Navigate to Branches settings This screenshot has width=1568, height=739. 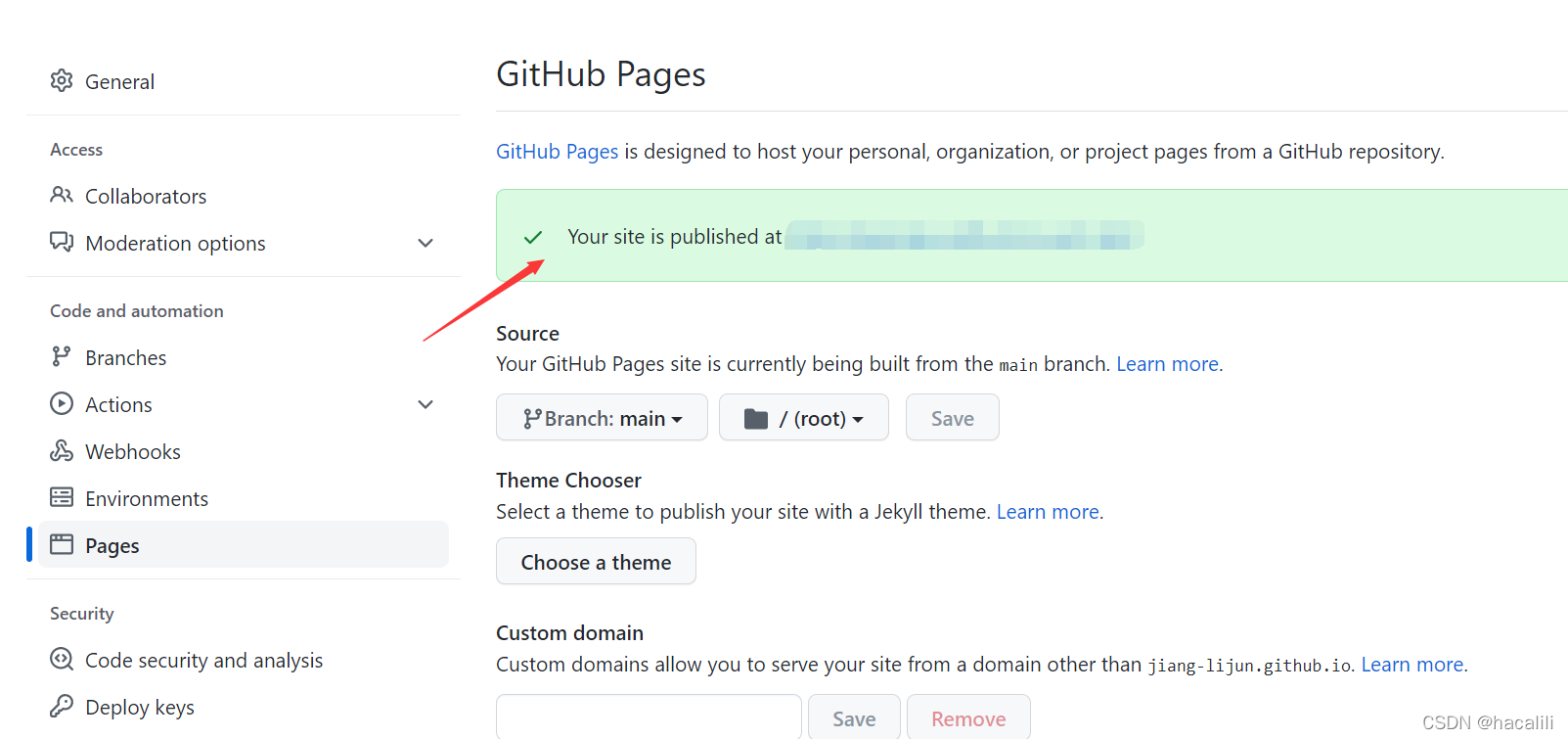[x=125, y=357]
